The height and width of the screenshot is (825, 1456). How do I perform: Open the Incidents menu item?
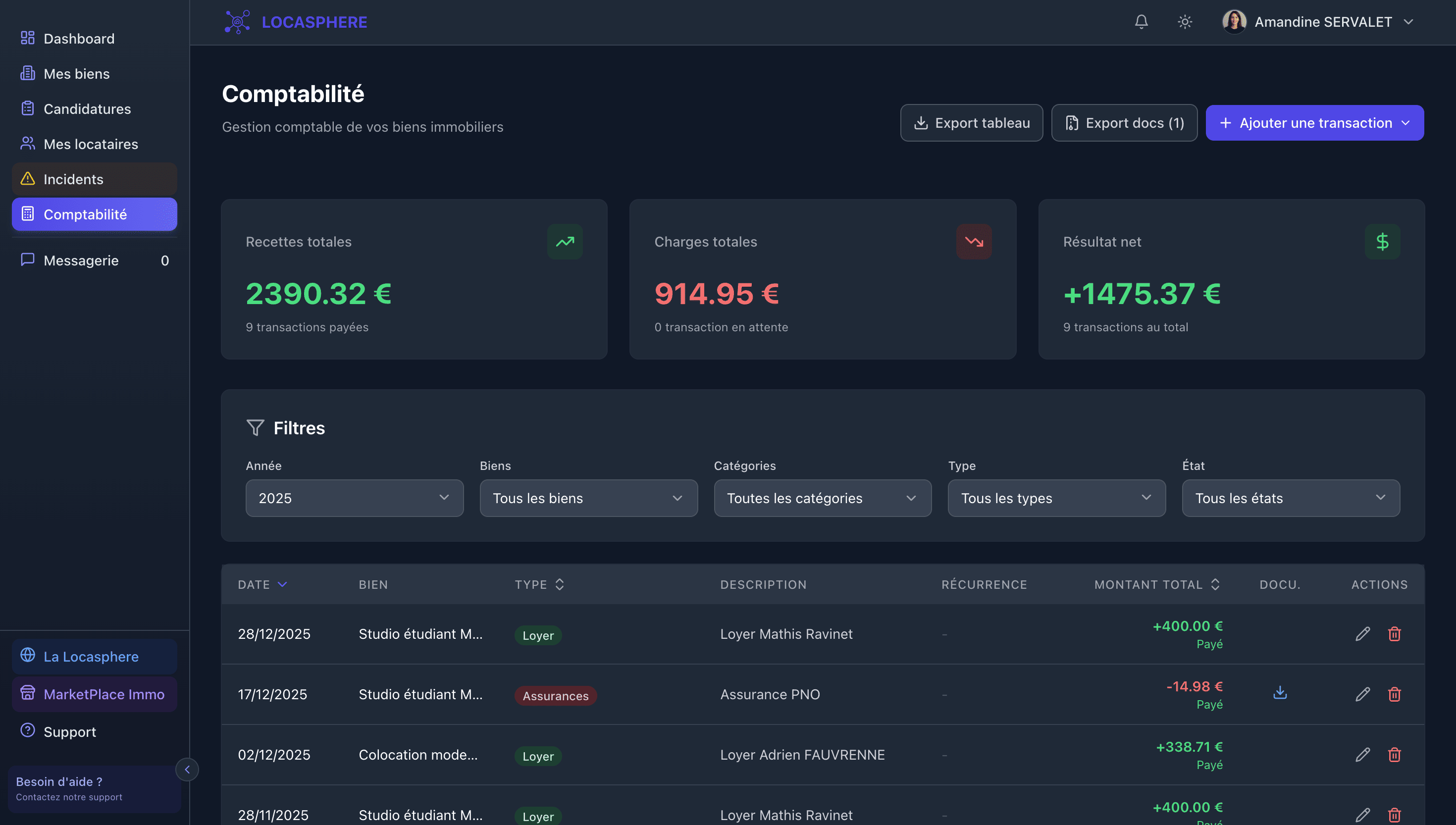tap(74, 179)
